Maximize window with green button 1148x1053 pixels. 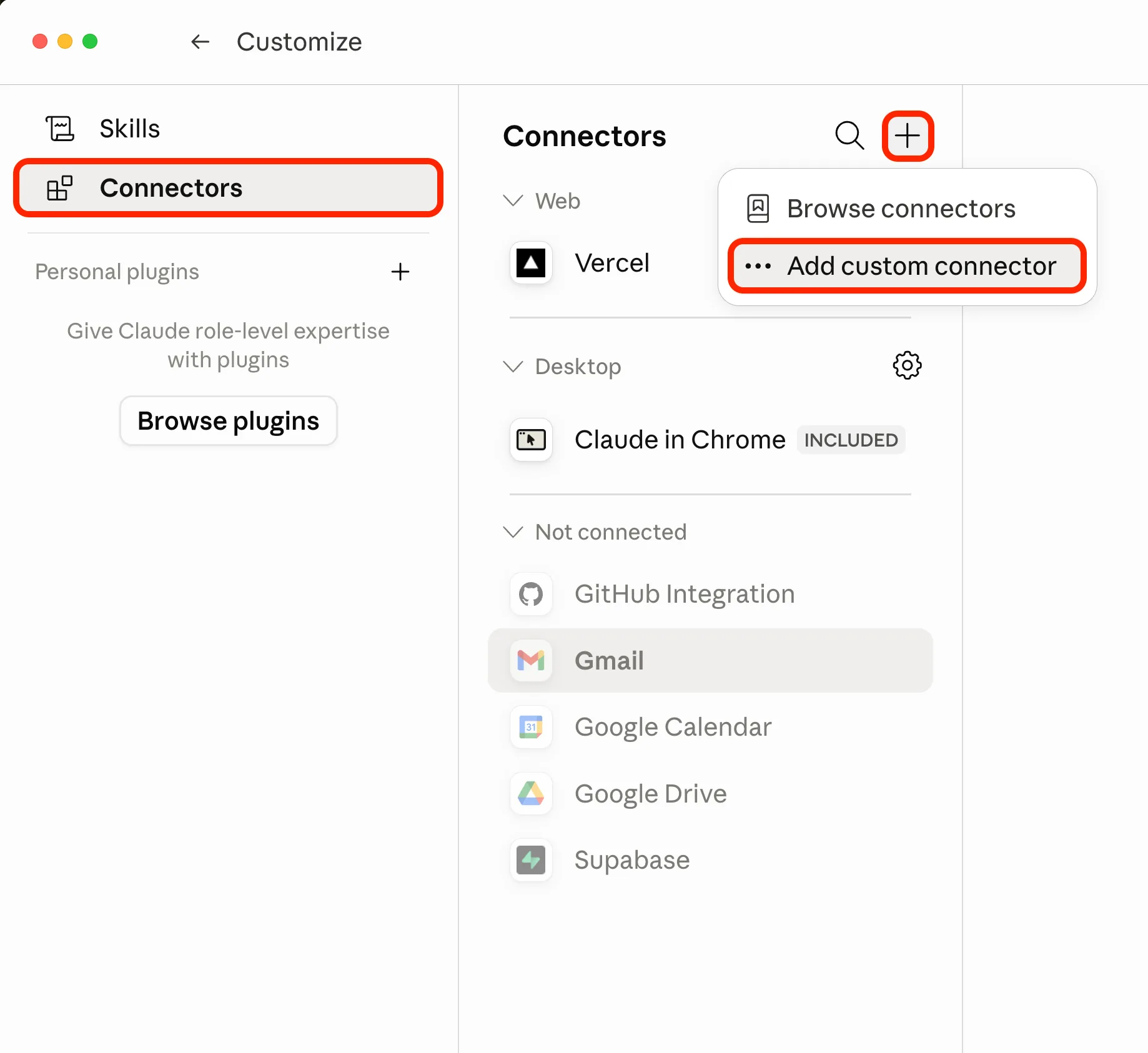tap(90, 41)
